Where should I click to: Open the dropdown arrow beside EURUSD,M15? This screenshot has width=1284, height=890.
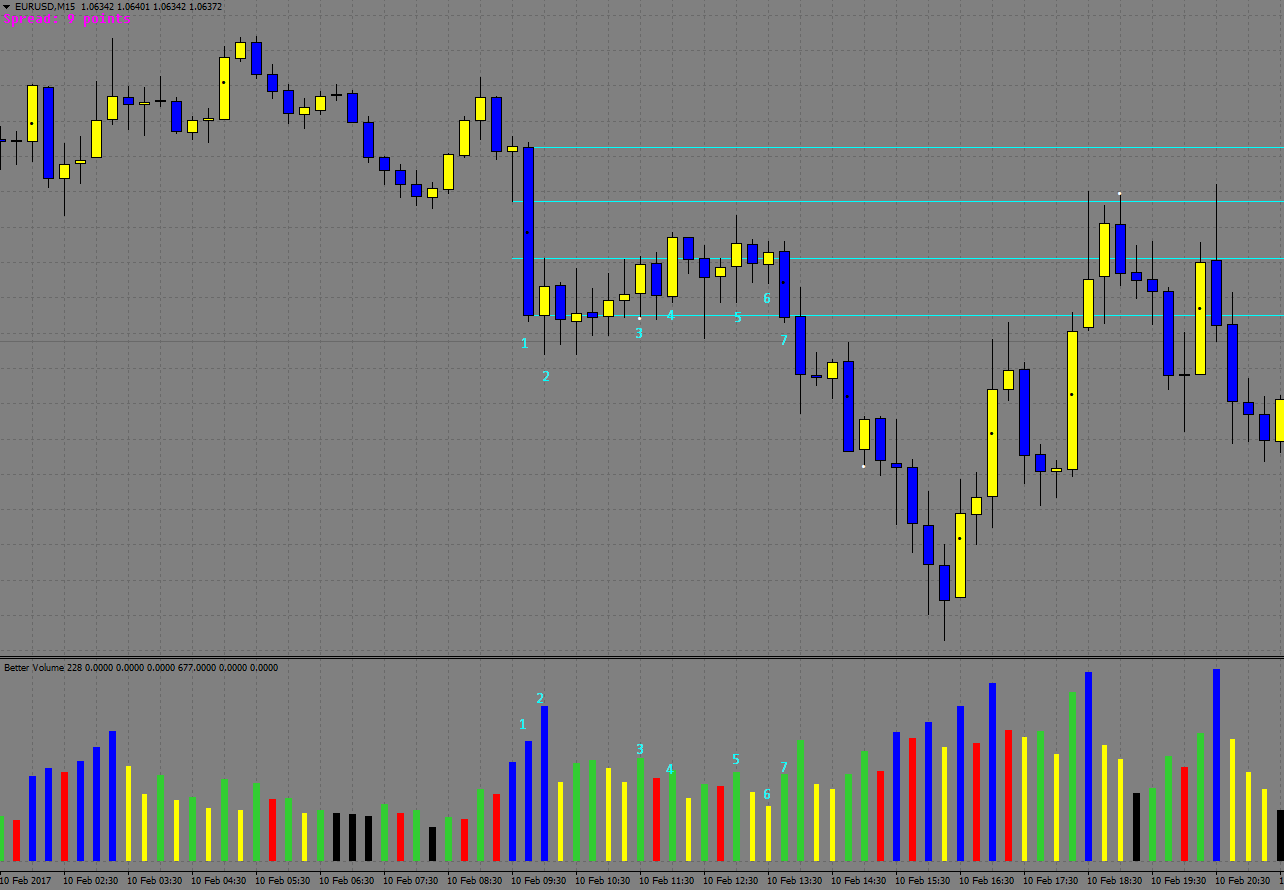coord(7,7)
